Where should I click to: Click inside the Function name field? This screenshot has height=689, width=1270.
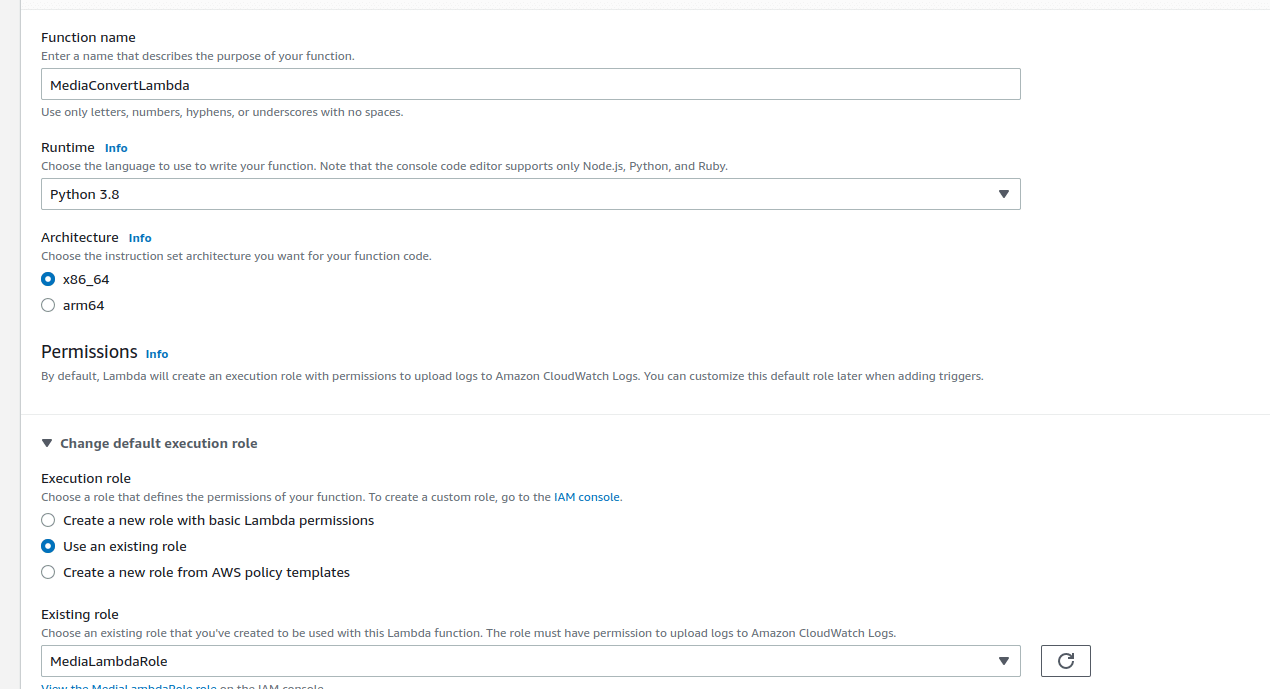tap(530, 84)
